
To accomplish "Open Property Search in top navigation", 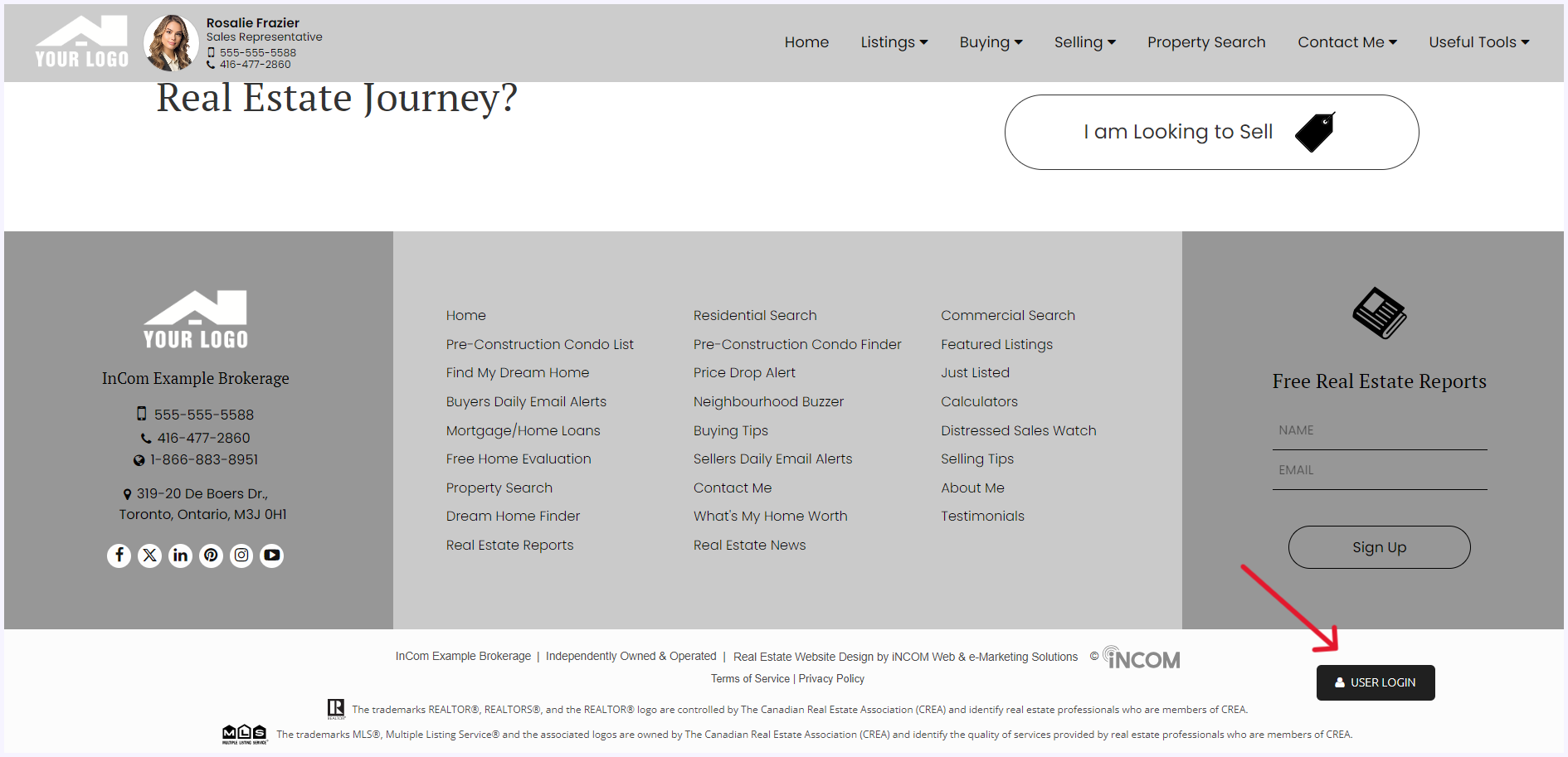I will point(1206,42).
